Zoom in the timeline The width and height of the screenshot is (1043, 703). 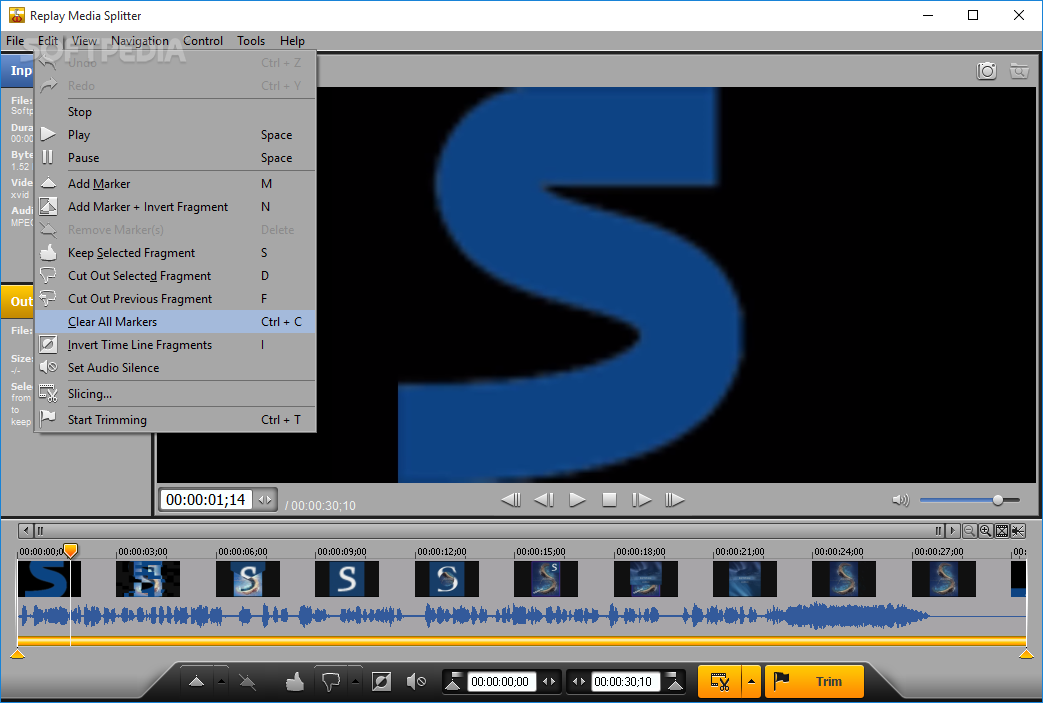985,531
